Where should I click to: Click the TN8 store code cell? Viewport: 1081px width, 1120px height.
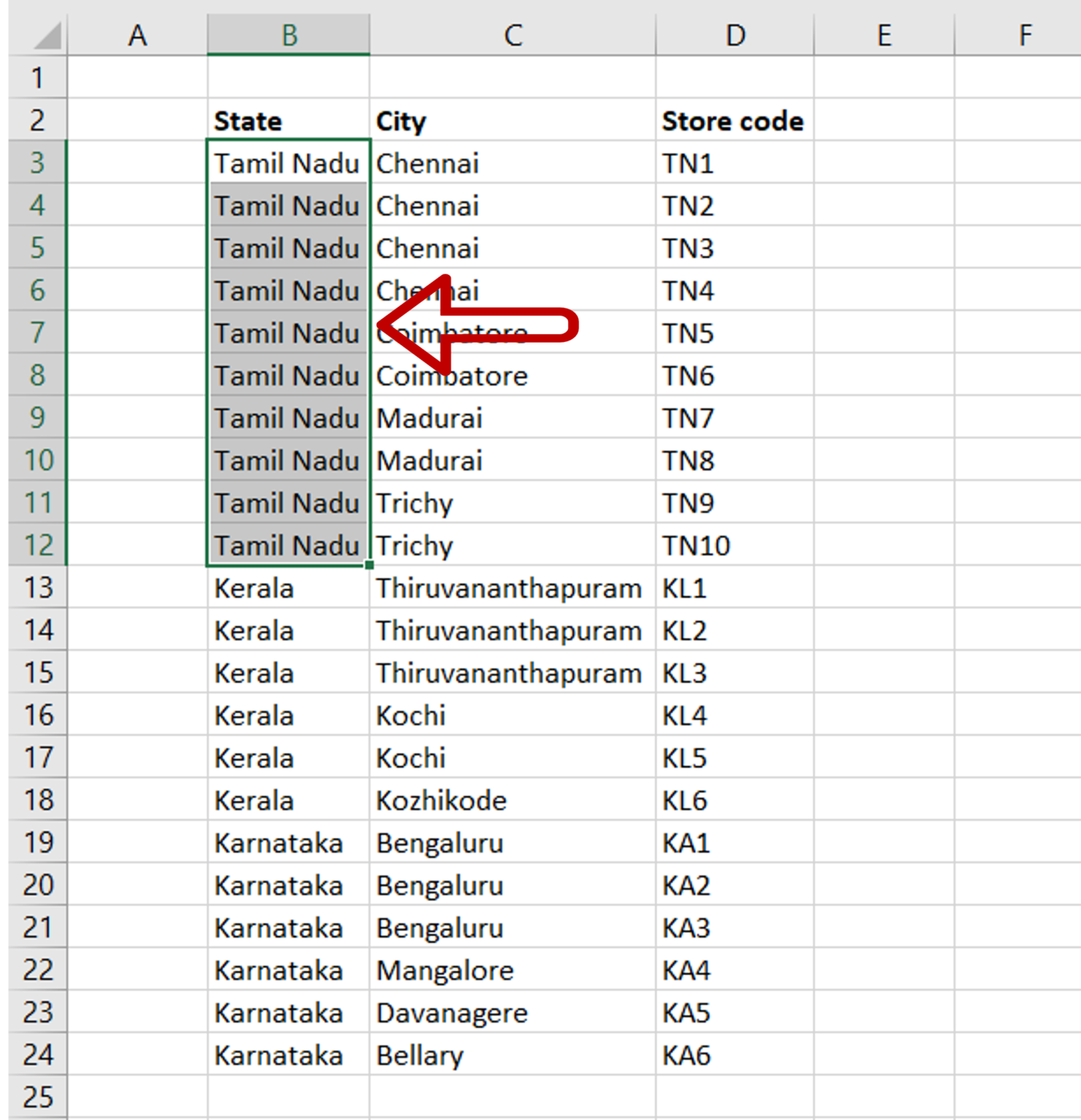click(735, 460)
